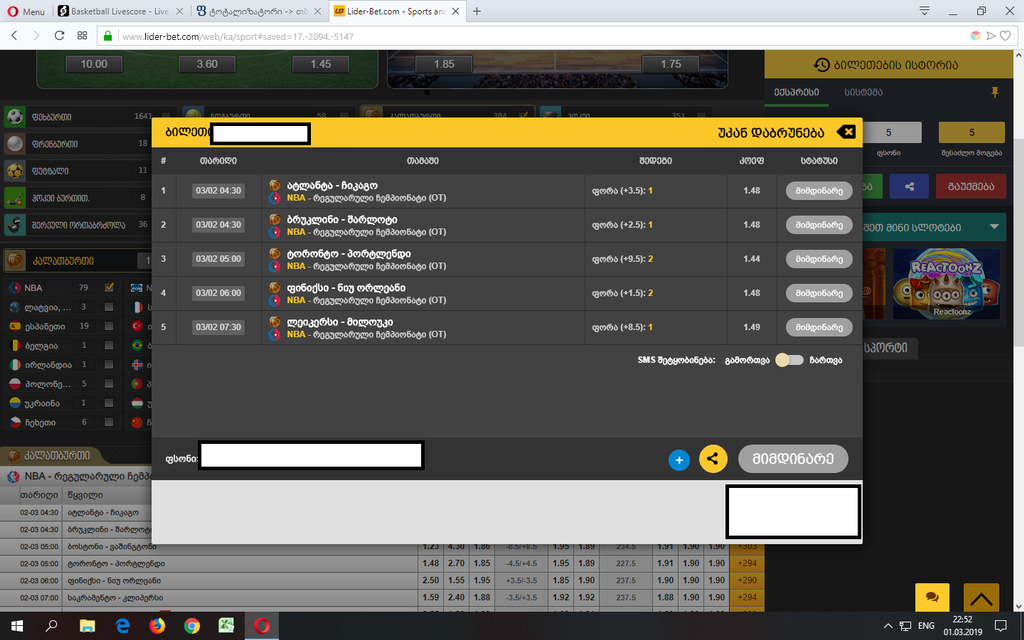
Task: Click the field hockey sport icon
Action: [x=15, y=197]
